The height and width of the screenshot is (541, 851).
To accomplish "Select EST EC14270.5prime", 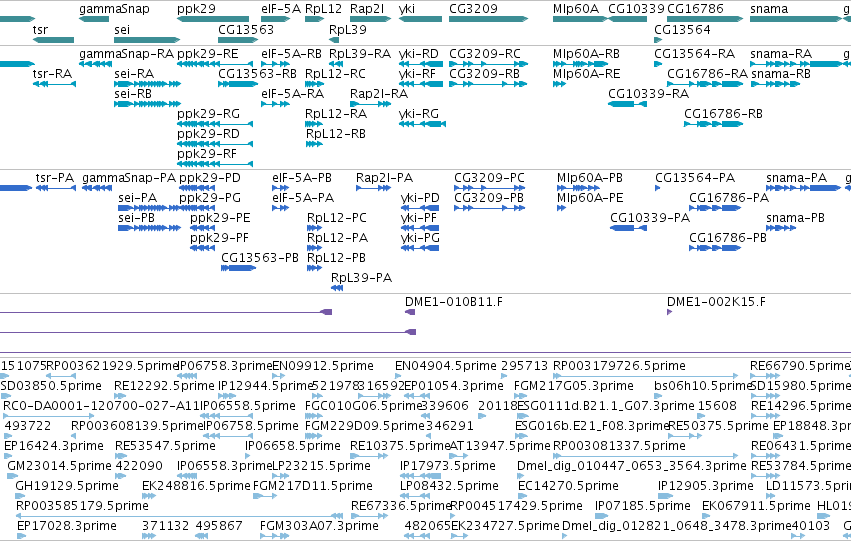I will (568, 487).
